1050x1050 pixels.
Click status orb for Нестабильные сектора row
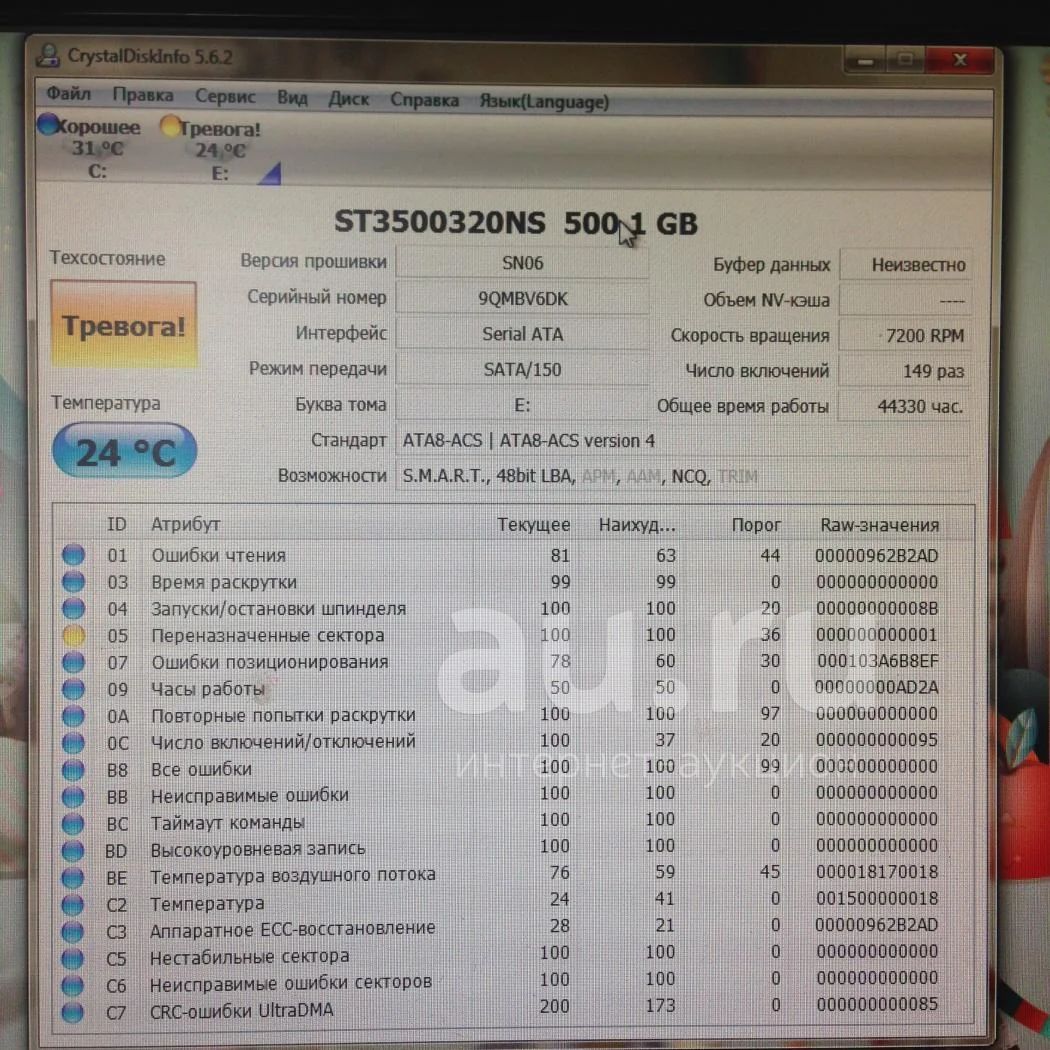click(x=72, y=958)
